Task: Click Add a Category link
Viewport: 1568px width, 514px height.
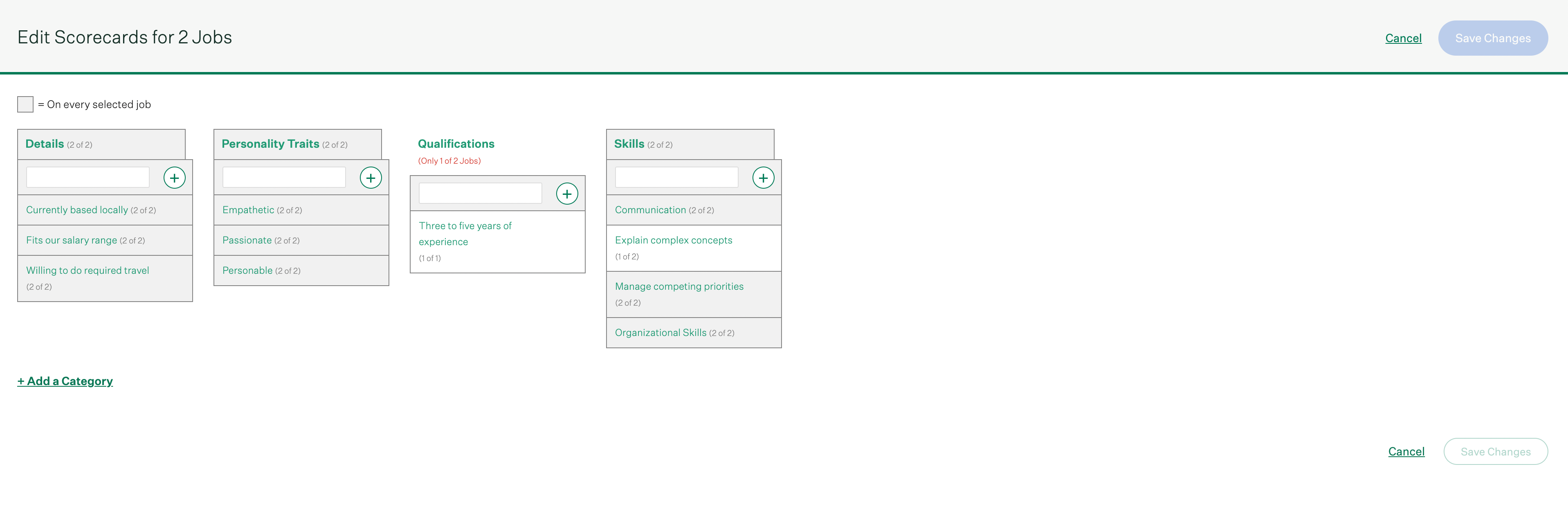Action: (65, 381)
